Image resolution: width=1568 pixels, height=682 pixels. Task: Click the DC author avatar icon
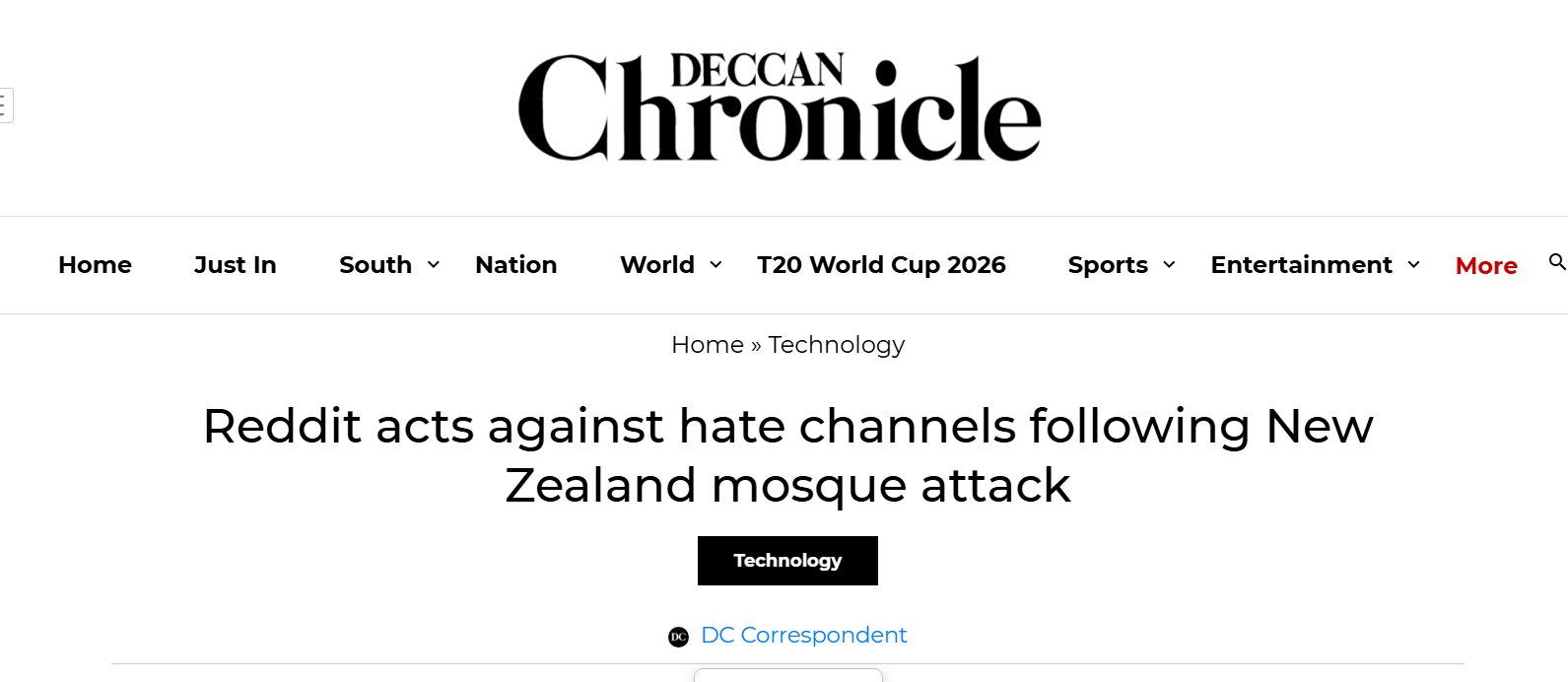click(x=678, y=637)
